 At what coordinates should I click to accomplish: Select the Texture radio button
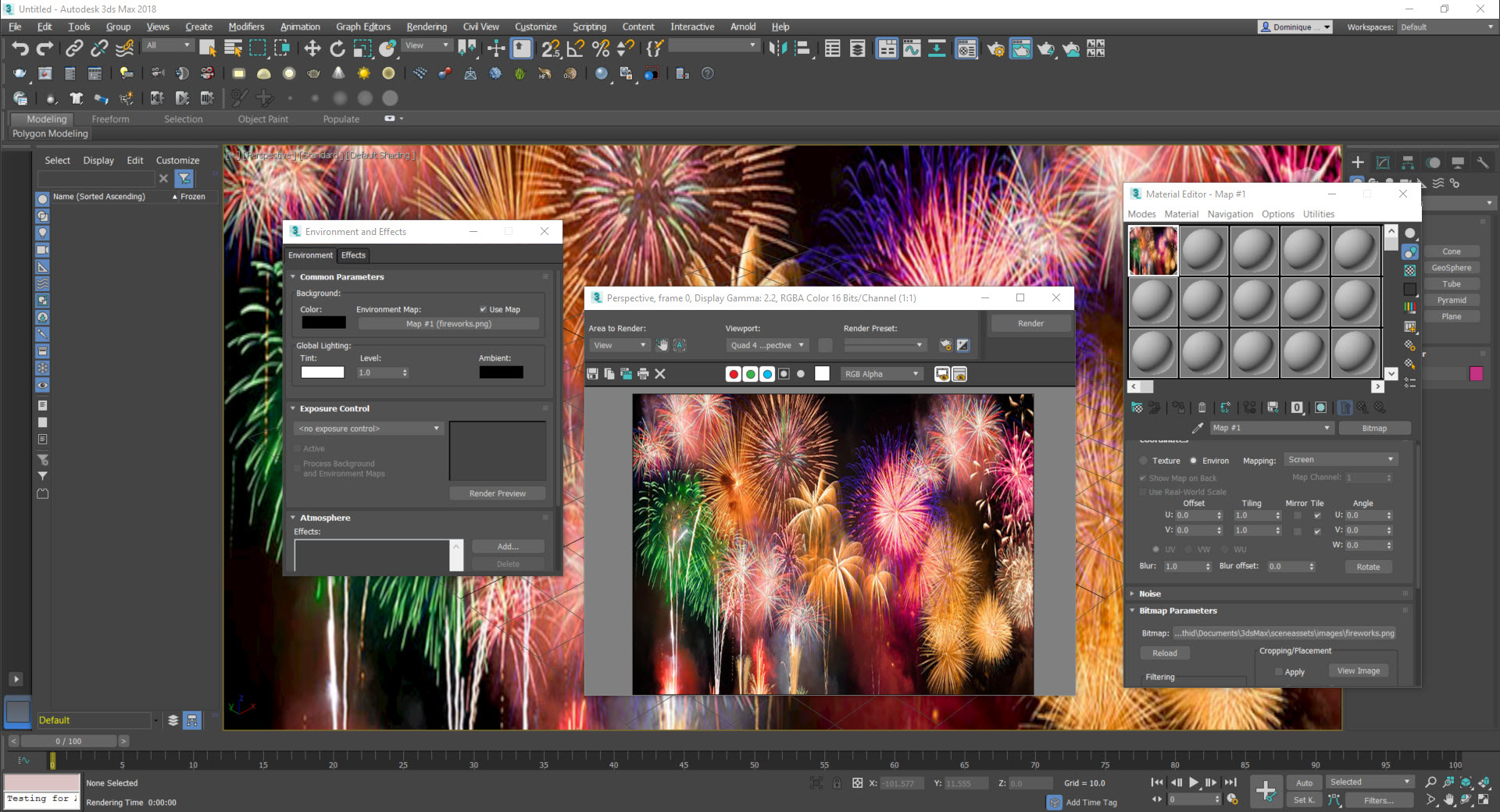click(1144, 461)
